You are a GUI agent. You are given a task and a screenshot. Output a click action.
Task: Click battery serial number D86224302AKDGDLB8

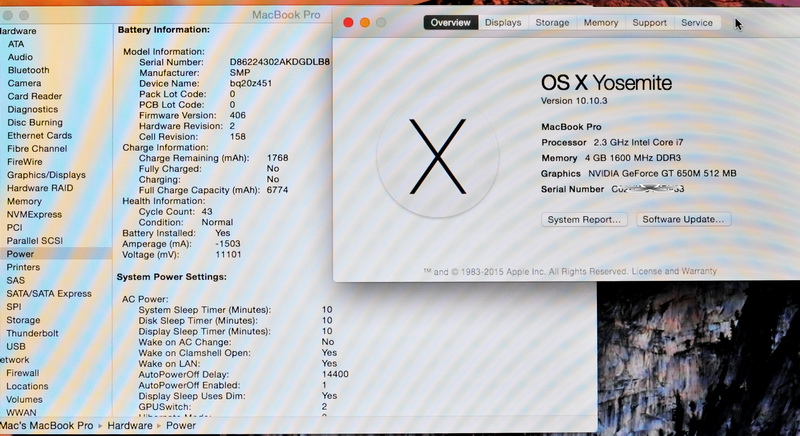click(x=280, y=62)
